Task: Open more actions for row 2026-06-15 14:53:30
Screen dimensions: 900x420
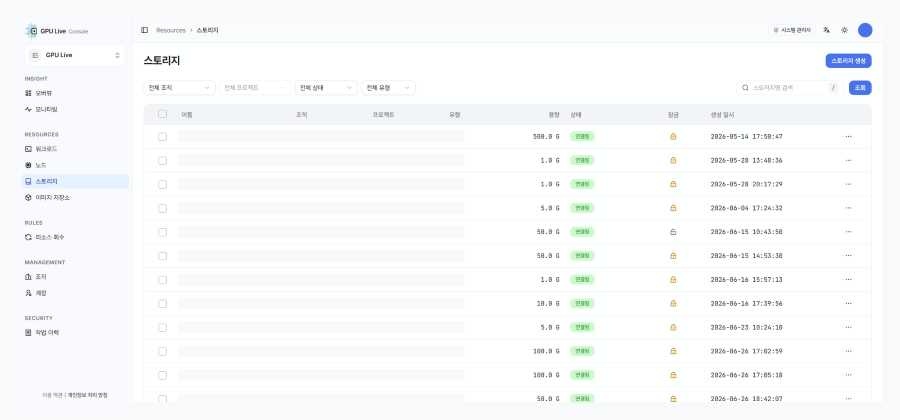Action: 848,256
